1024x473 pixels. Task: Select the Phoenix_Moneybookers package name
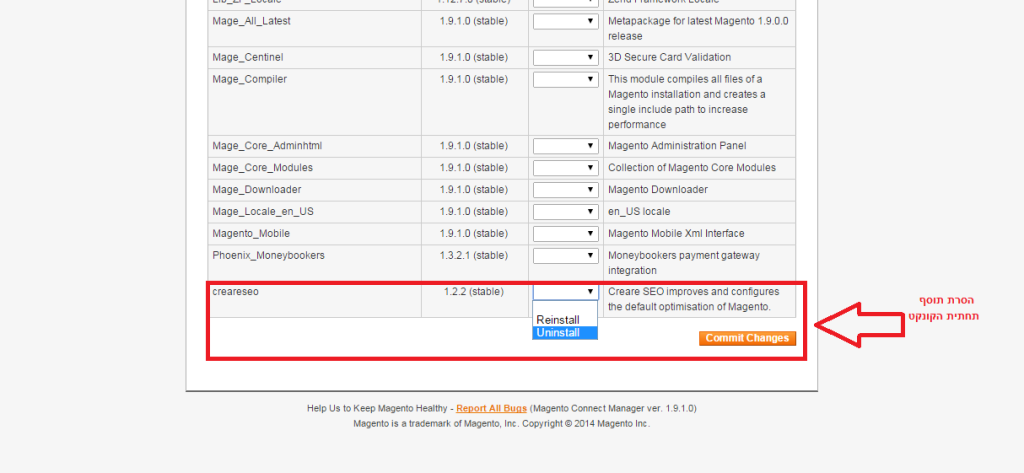268,255
